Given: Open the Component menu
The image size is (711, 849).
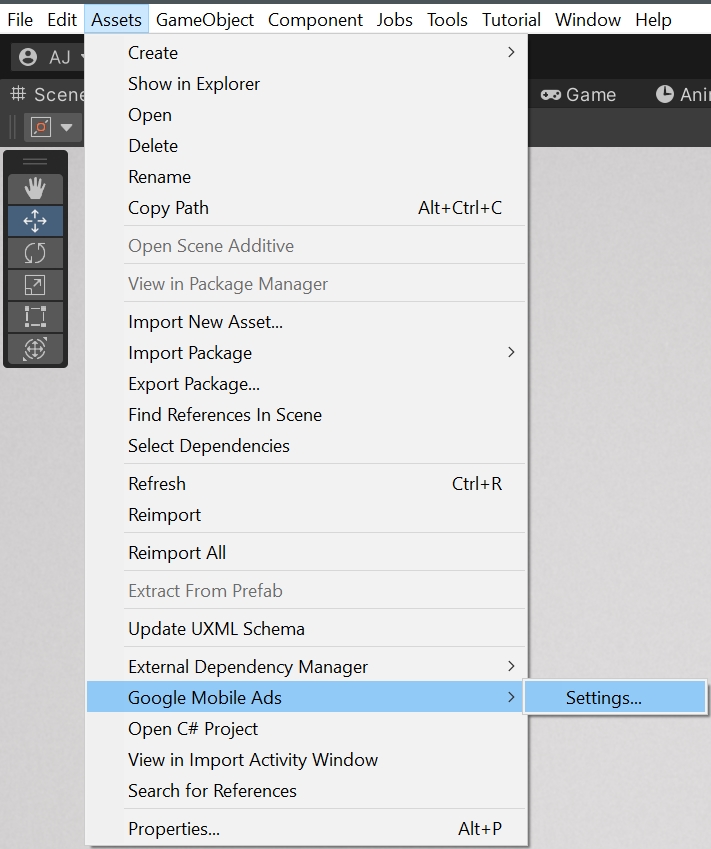Looking at the screenshot, I should [x=315, y=20].
